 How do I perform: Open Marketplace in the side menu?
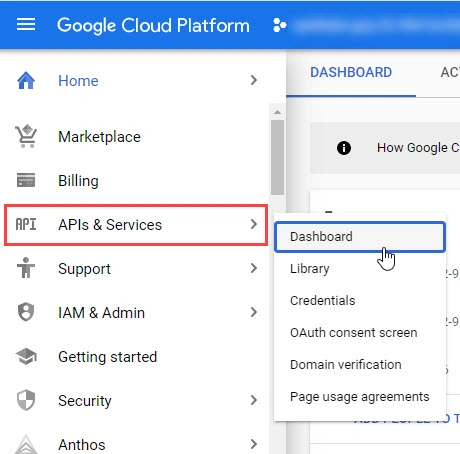point(99,137)
